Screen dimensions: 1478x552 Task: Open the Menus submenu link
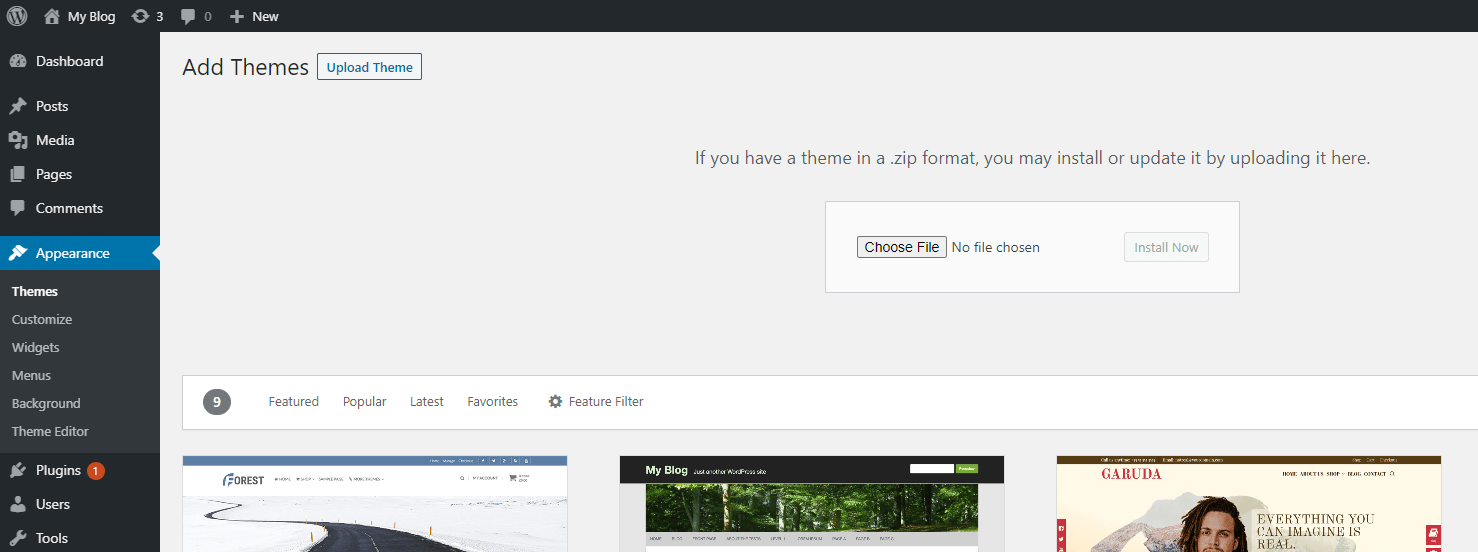(31, 375)
